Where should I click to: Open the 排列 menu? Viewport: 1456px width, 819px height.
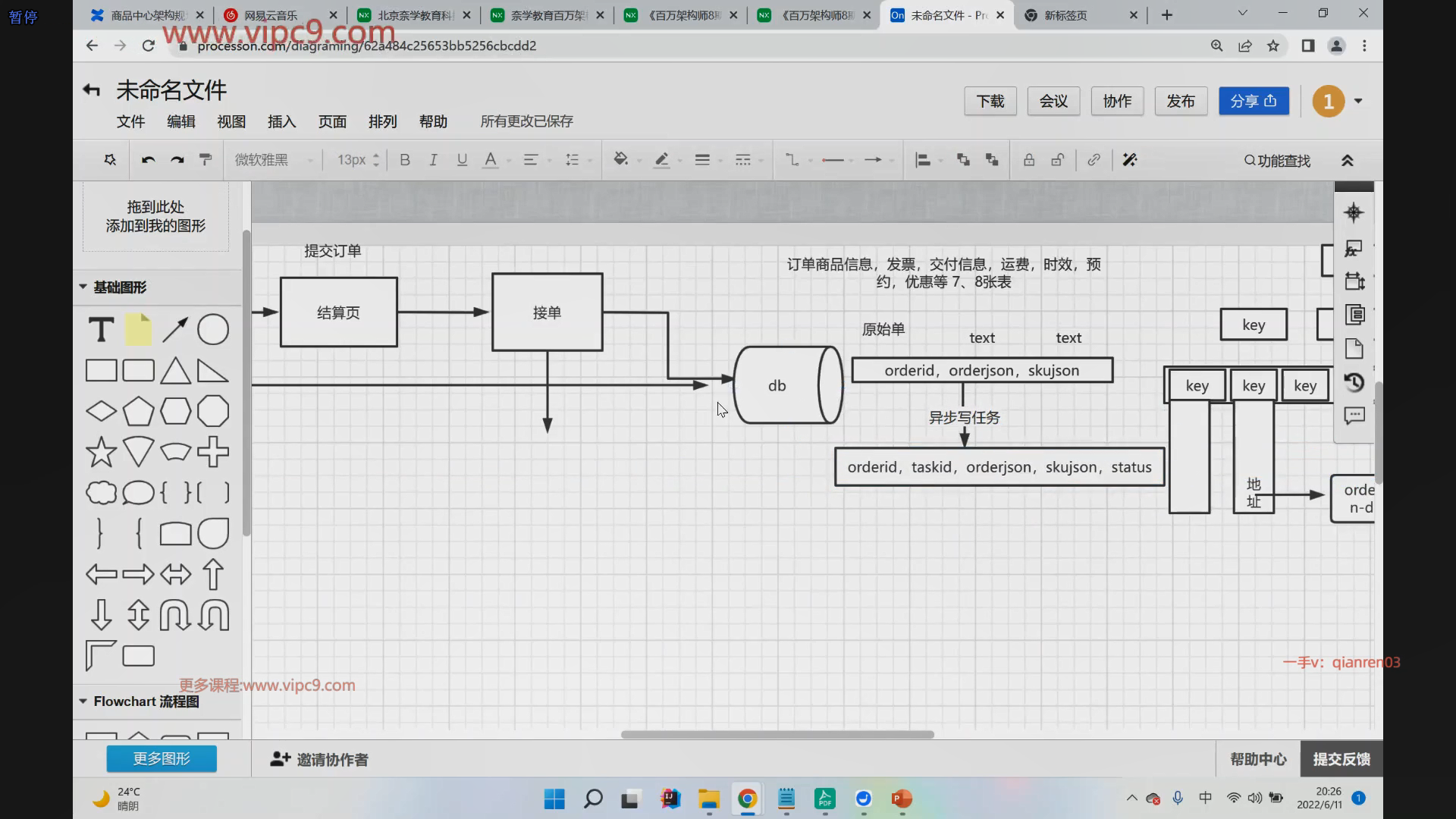point(382,121)
